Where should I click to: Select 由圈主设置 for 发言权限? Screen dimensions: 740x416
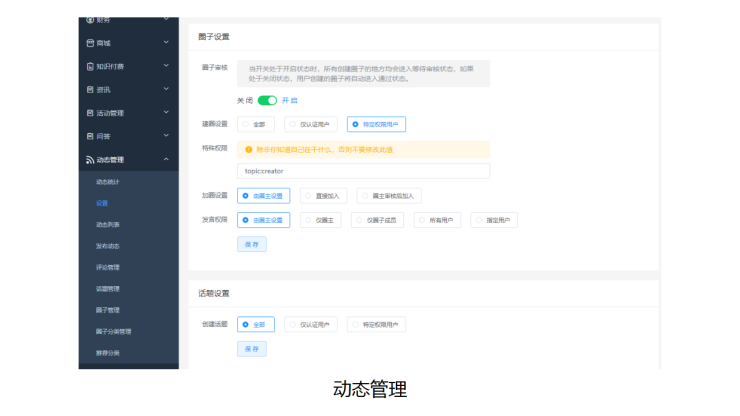coord(263,220)
